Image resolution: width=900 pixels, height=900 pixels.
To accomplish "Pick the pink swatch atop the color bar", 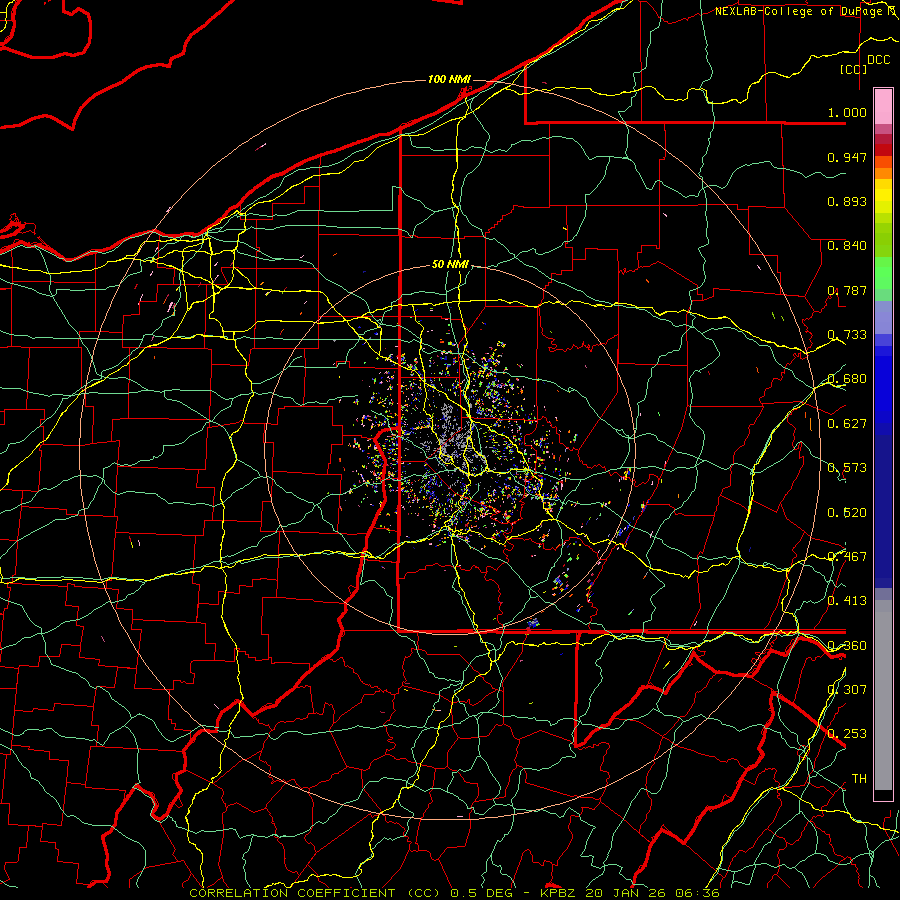I will (x=883, y=106).
